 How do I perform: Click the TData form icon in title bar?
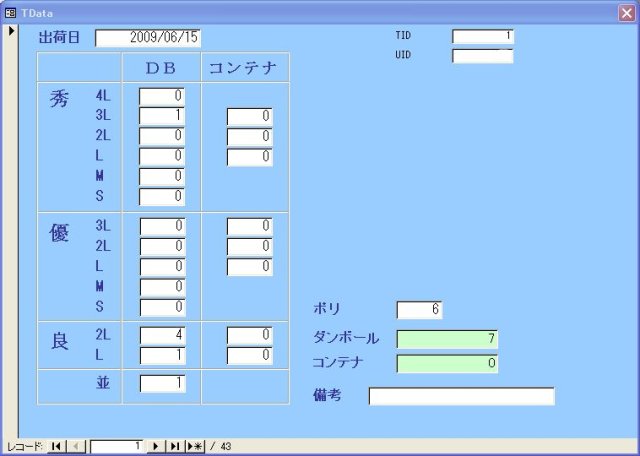tap(10, 13)
